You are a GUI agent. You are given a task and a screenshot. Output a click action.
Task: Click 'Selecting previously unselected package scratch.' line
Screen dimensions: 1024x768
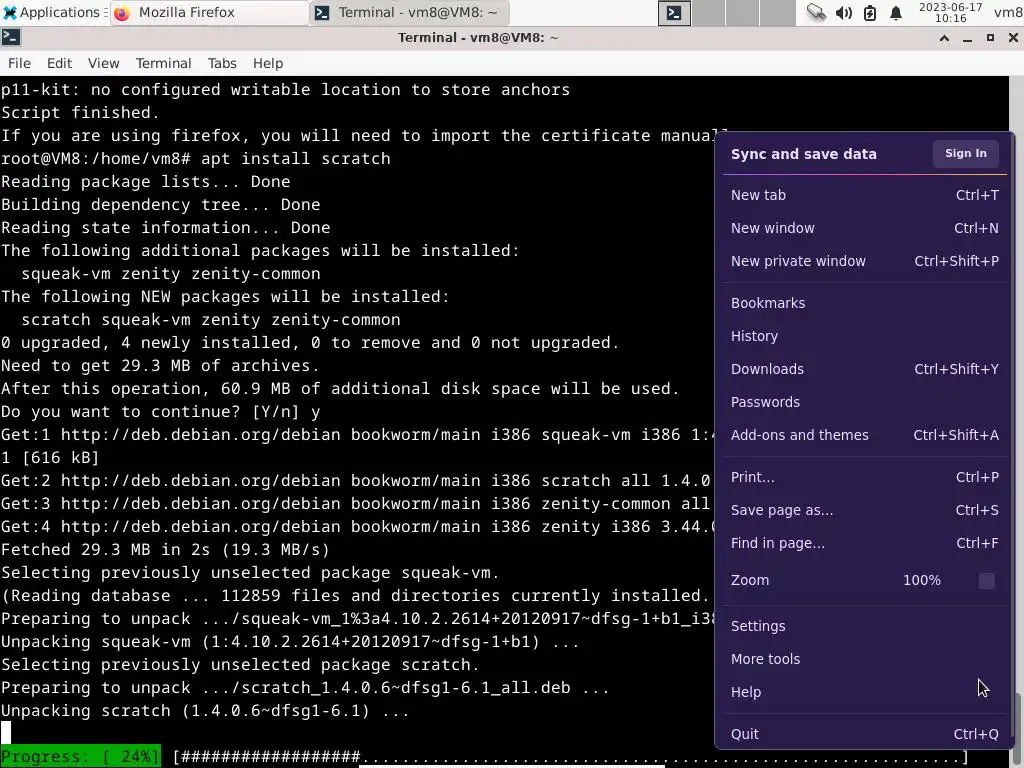click(240, 665)
